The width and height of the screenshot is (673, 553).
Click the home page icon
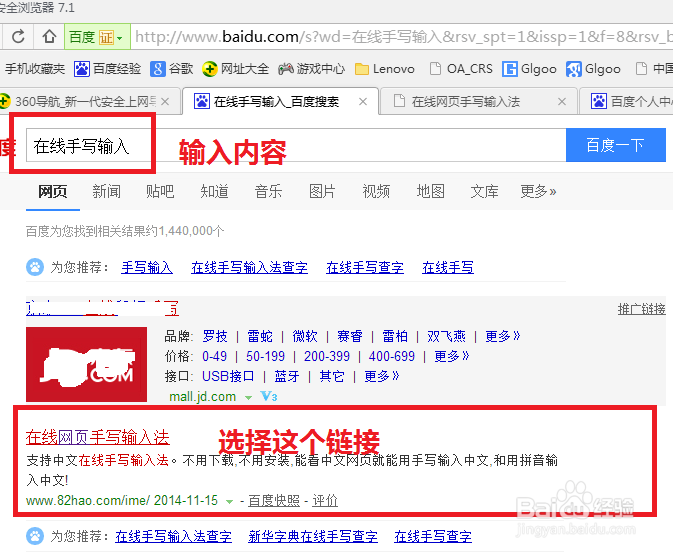(49, 36)
